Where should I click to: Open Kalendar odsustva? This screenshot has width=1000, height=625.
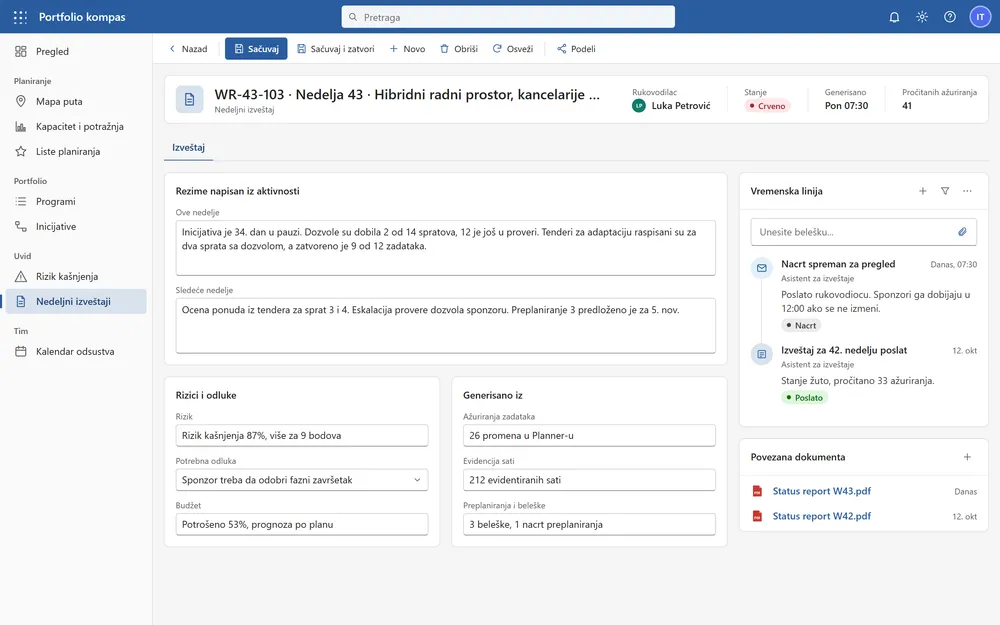click(76, 351)
